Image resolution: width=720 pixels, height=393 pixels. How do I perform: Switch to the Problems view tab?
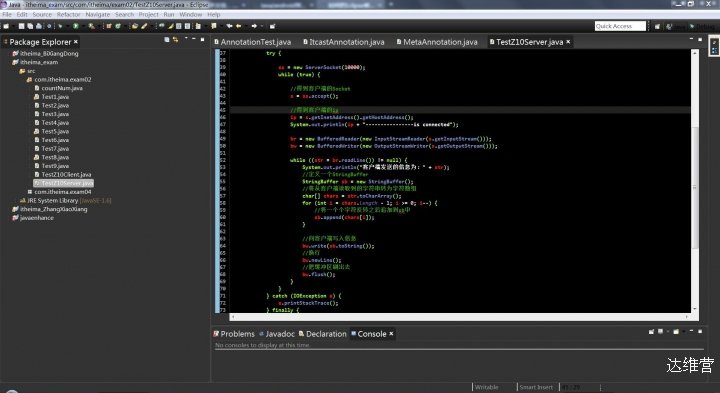234,334
